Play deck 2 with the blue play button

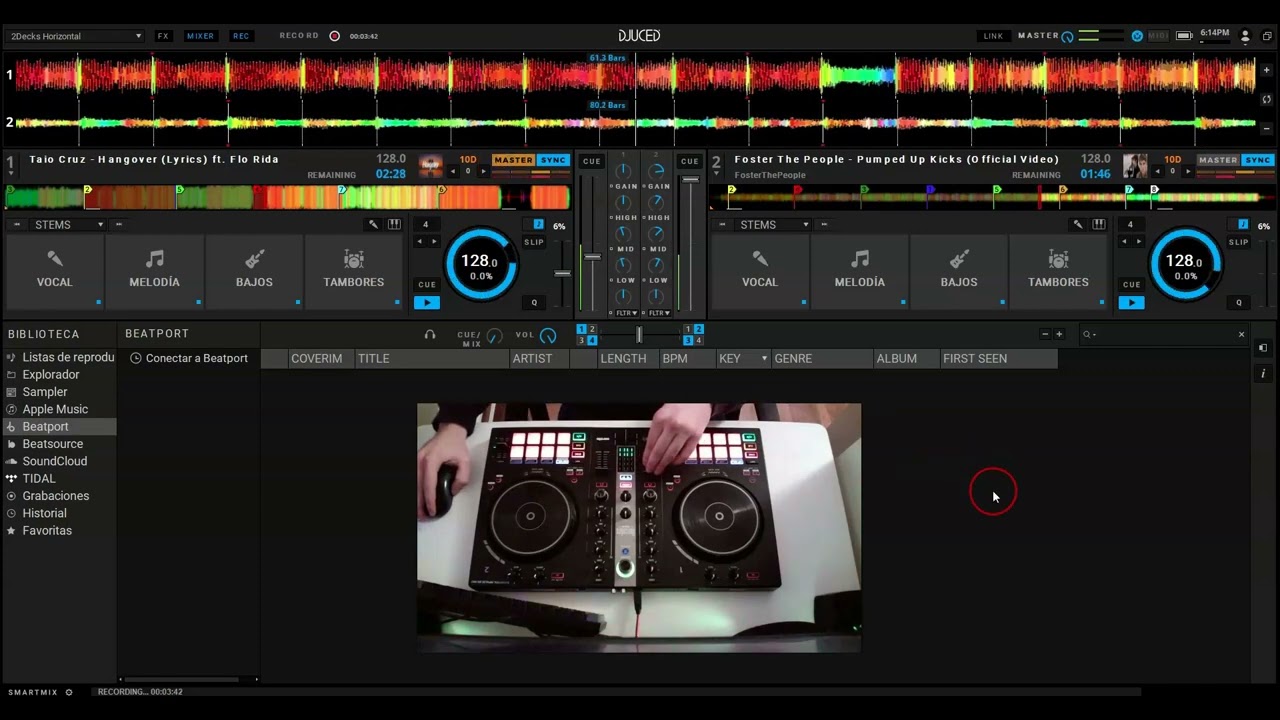click(x=1131, y=302)
